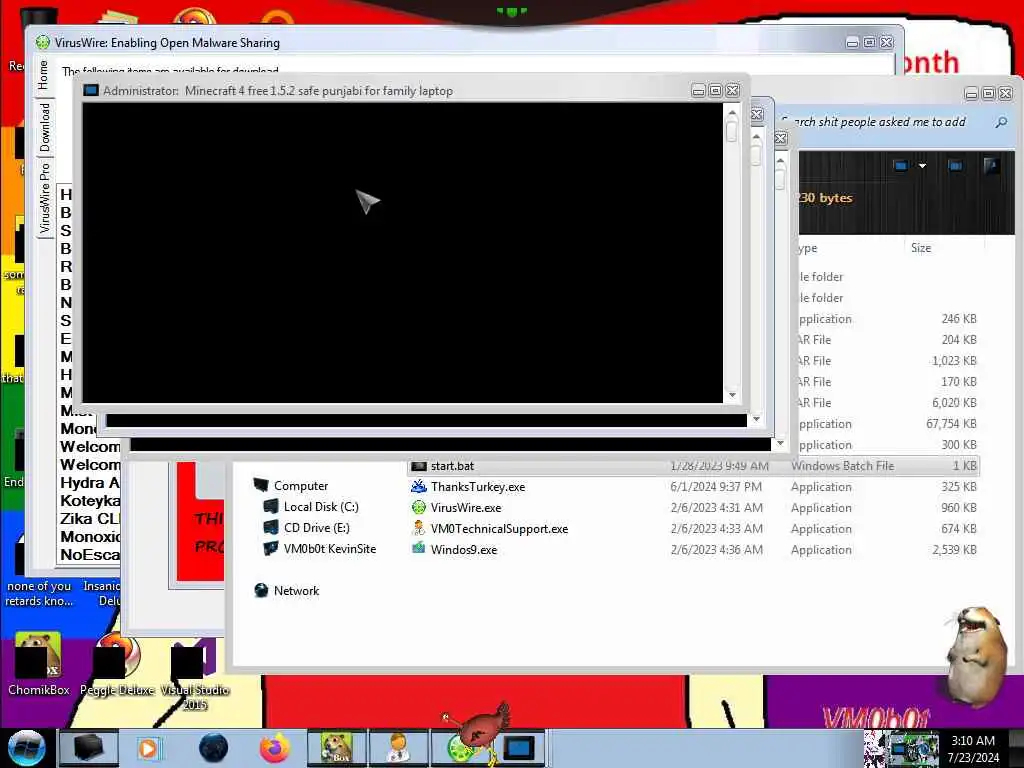Viewport: 1024px width, 768px height.
Task: Select the Hydra entry in VirusWire list
Action: 90,483
